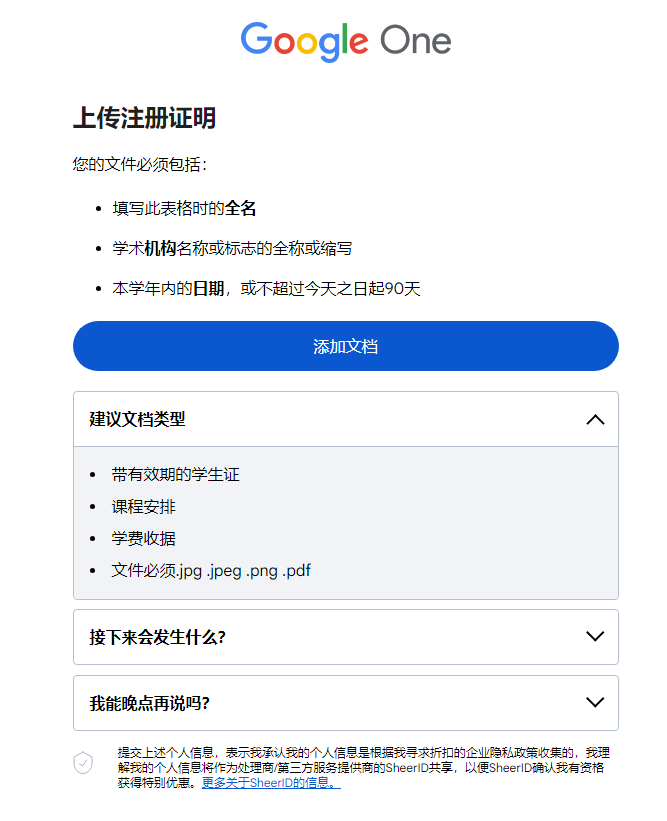Expand the 接下来会发生什么? chevron arrow
This screenshot has width=667, height=821.
[x=595, y=637]
